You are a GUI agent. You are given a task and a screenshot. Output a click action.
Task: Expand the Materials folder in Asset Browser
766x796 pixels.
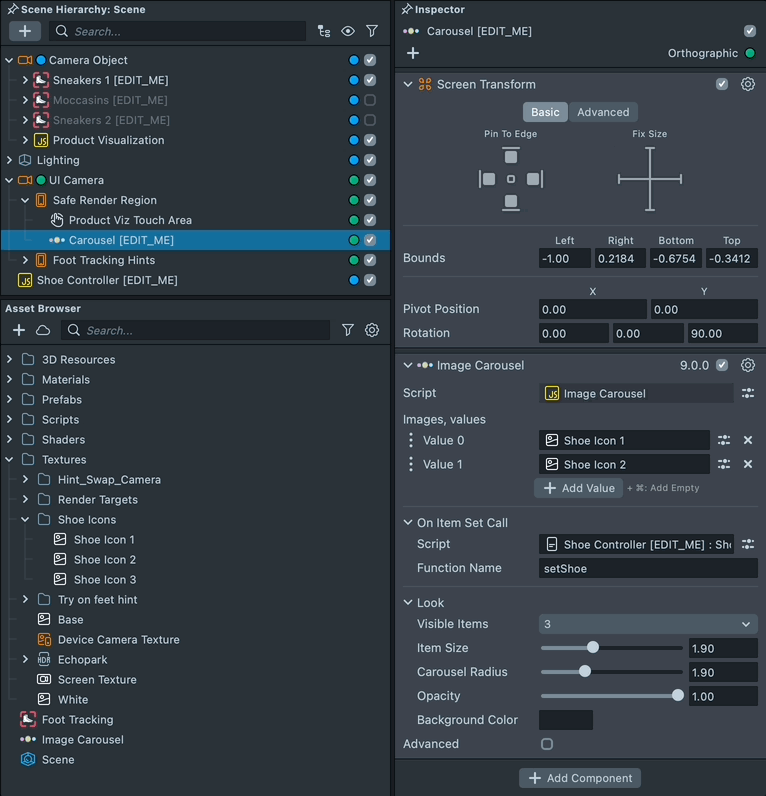pos(10,380)
